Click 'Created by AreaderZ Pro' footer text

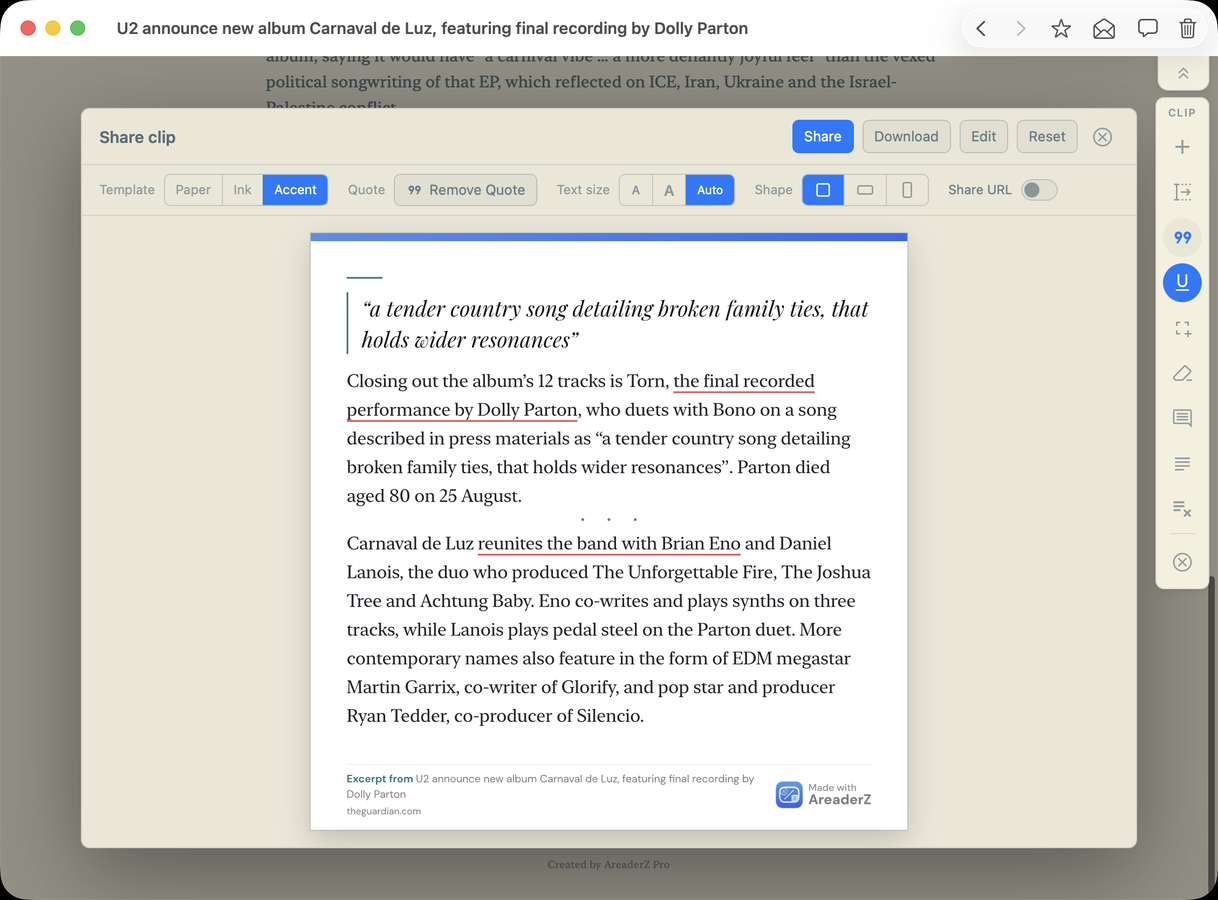[608, 864]
